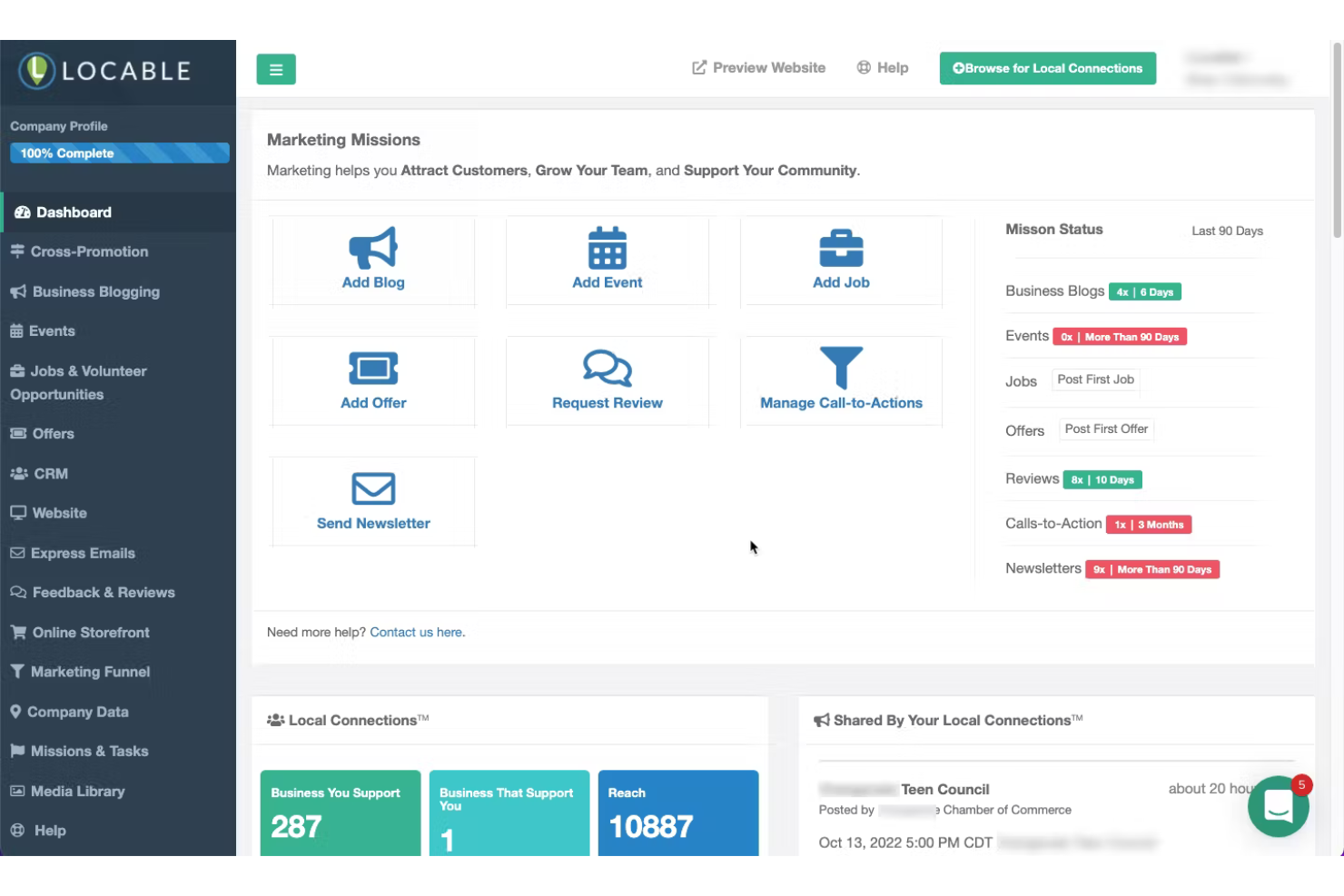Click the Add Event label

click(608, 282)
